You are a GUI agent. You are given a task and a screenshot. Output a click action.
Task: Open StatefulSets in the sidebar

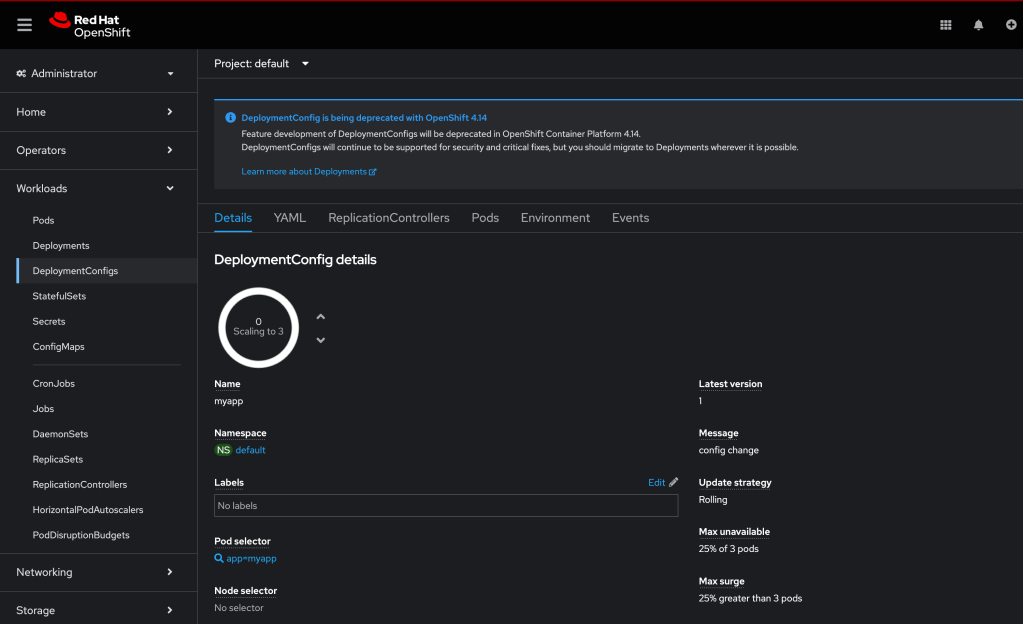(59, 296)
